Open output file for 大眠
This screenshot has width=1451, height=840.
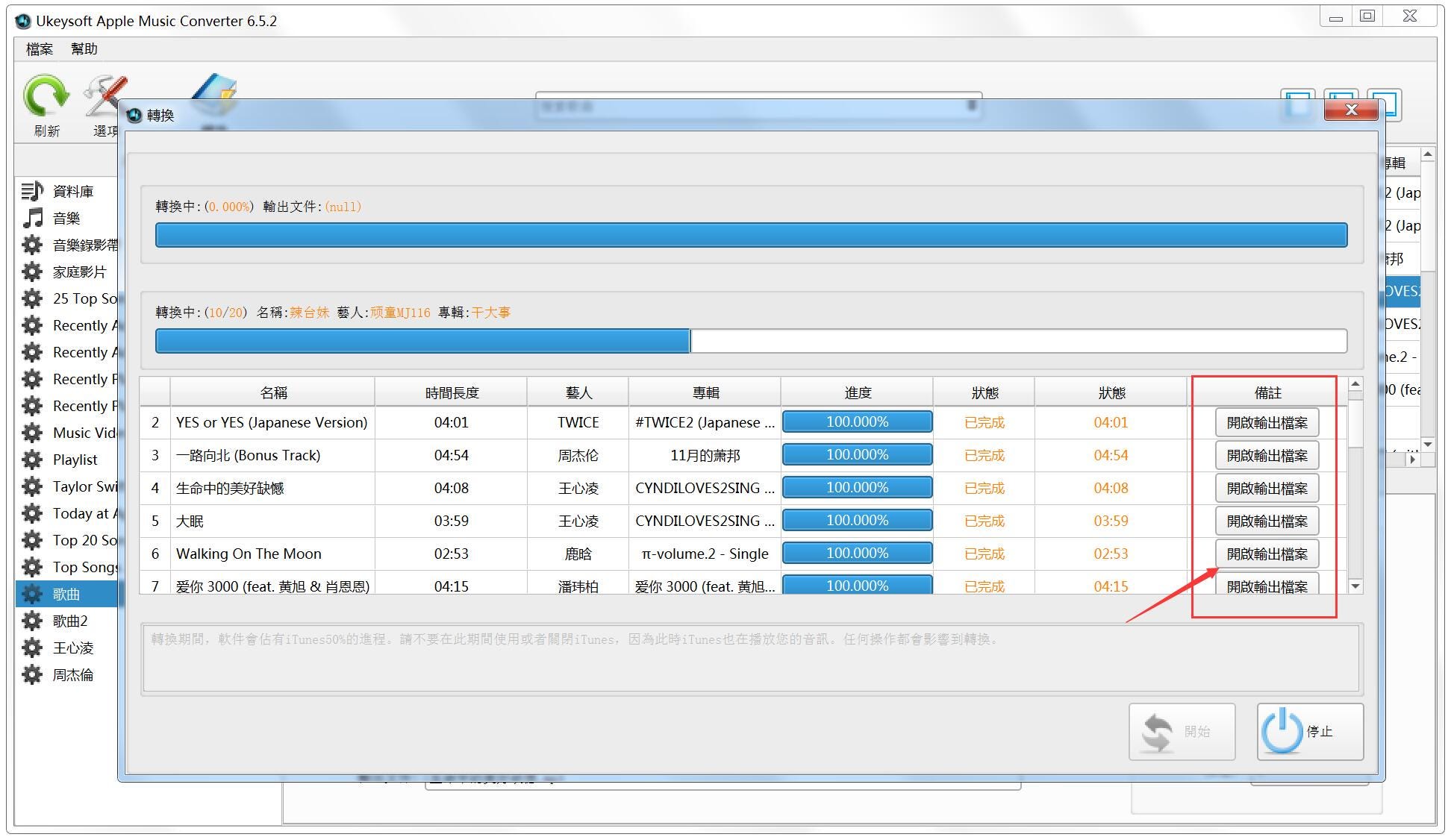(x=1267, y=521)
